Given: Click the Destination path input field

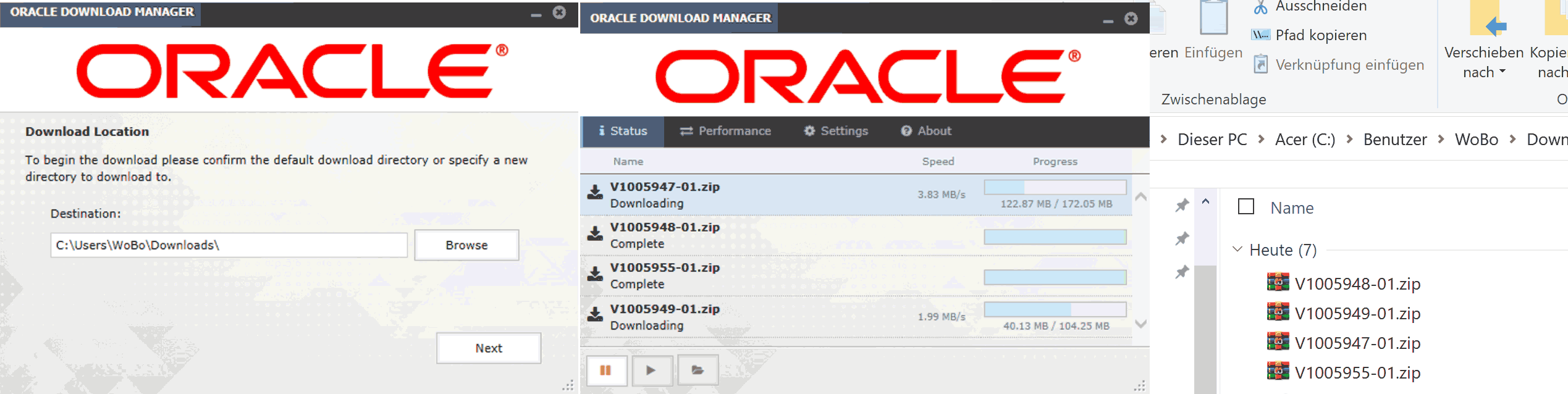Looking at the screenshot, I should [229, 245].
